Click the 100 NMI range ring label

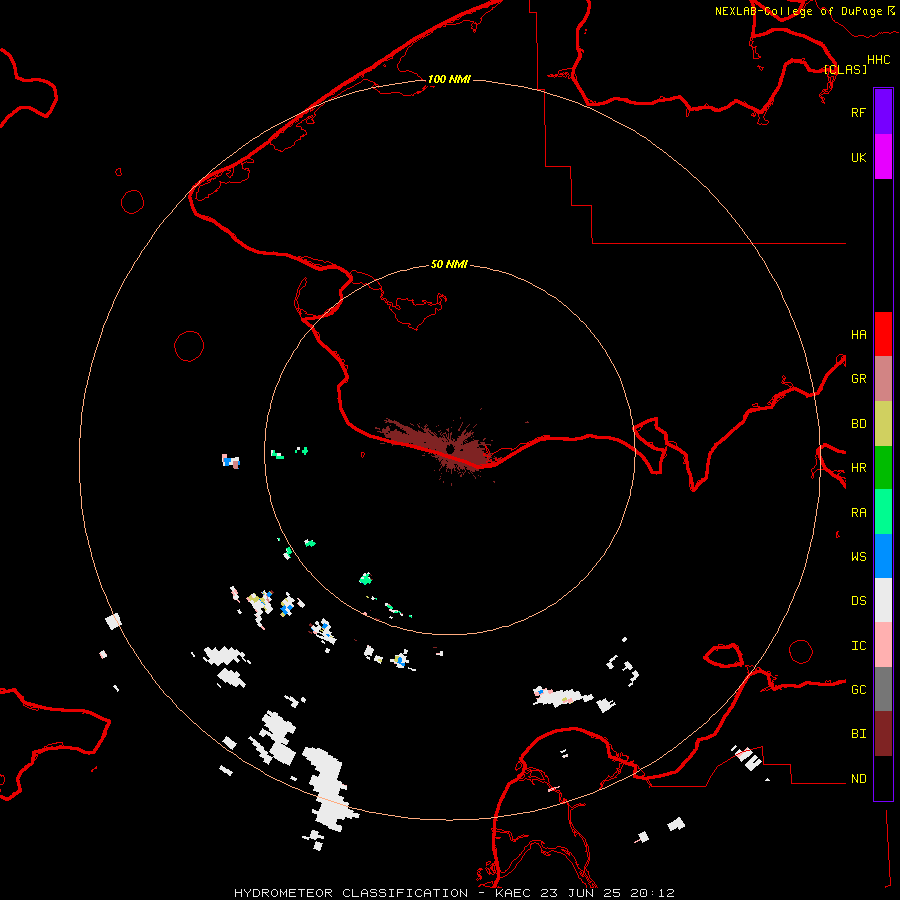click(x=449, y=79)
